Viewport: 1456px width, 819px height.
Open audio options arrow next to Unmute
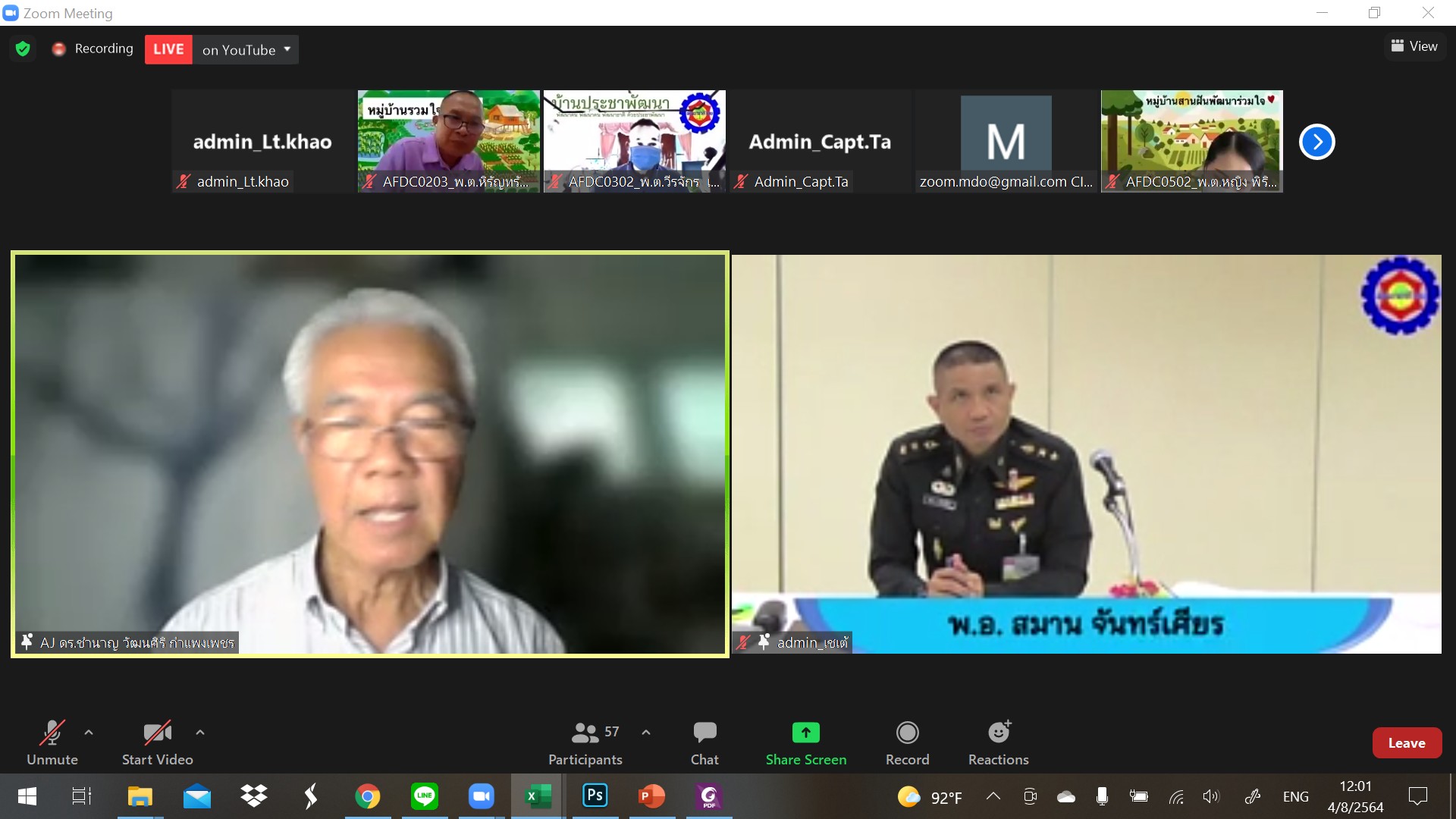89,733
